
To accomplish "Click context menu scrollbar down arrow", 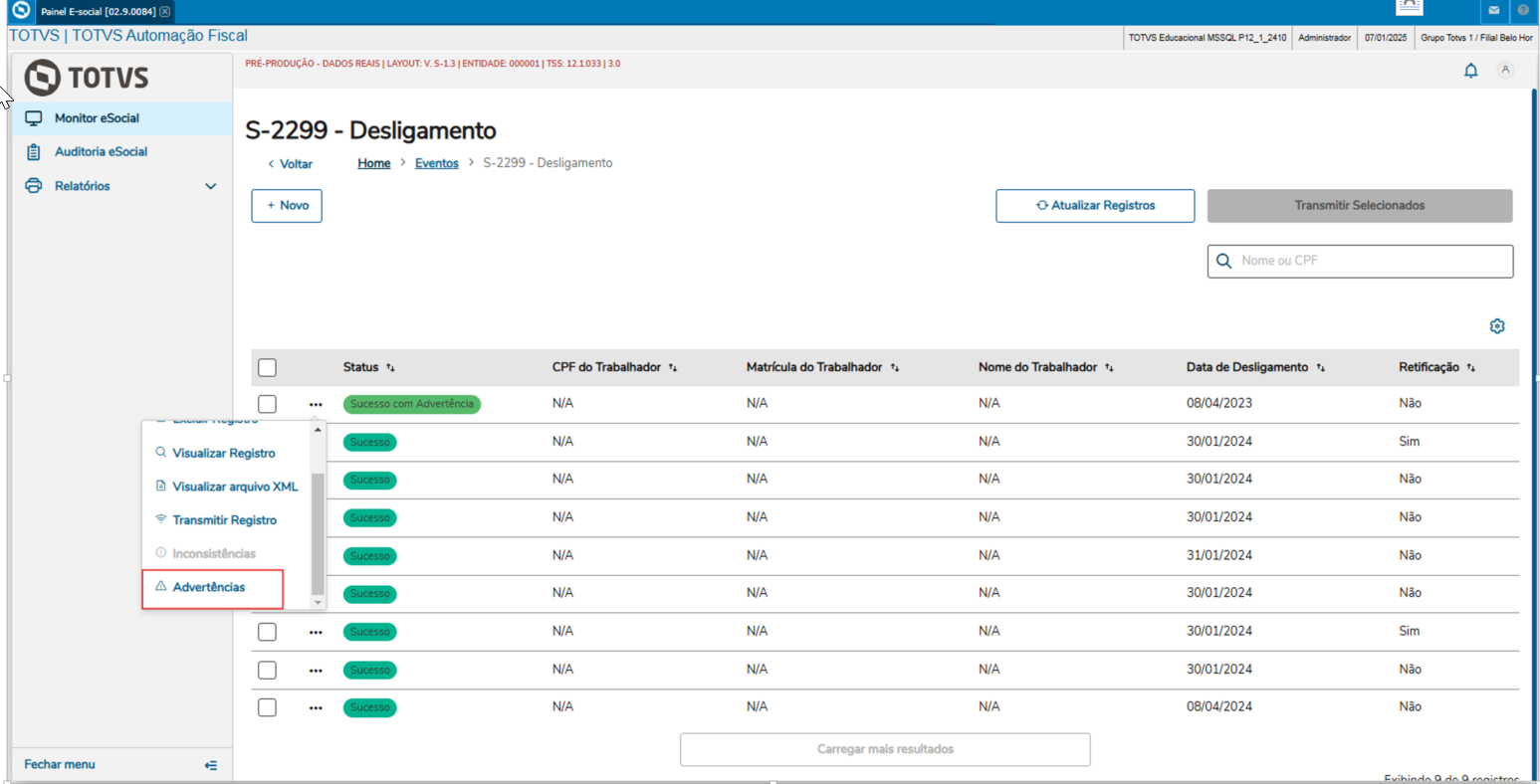I will (x=318, y=602).
